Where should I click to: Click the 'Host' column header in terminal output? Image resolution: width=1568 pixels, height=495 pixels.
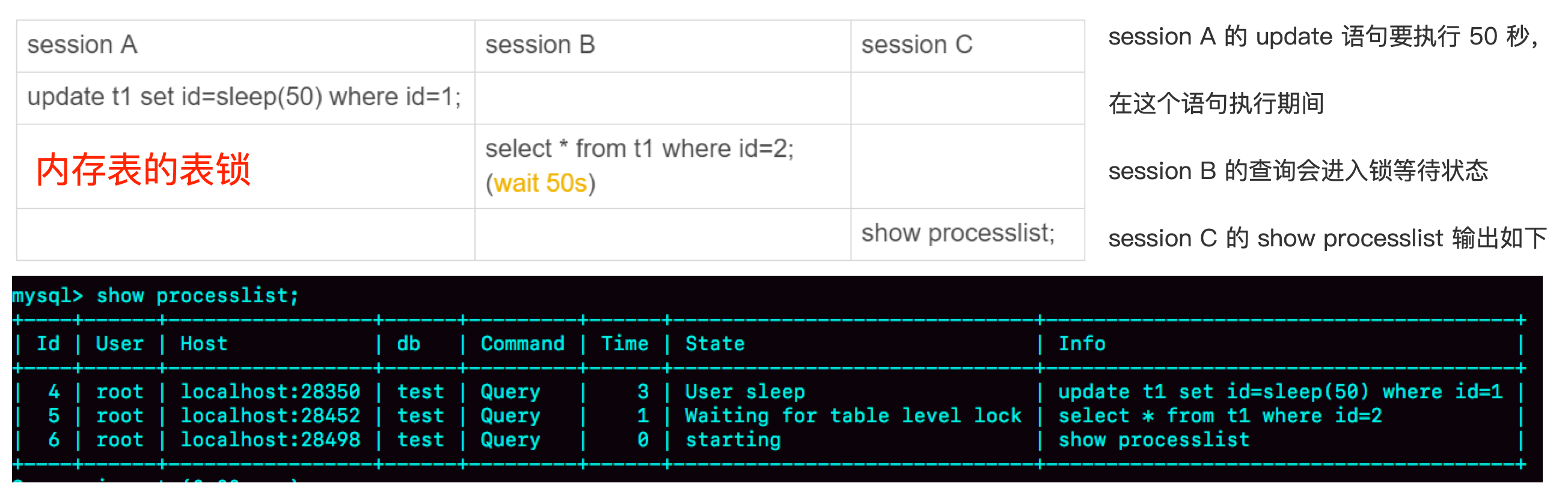203,344
